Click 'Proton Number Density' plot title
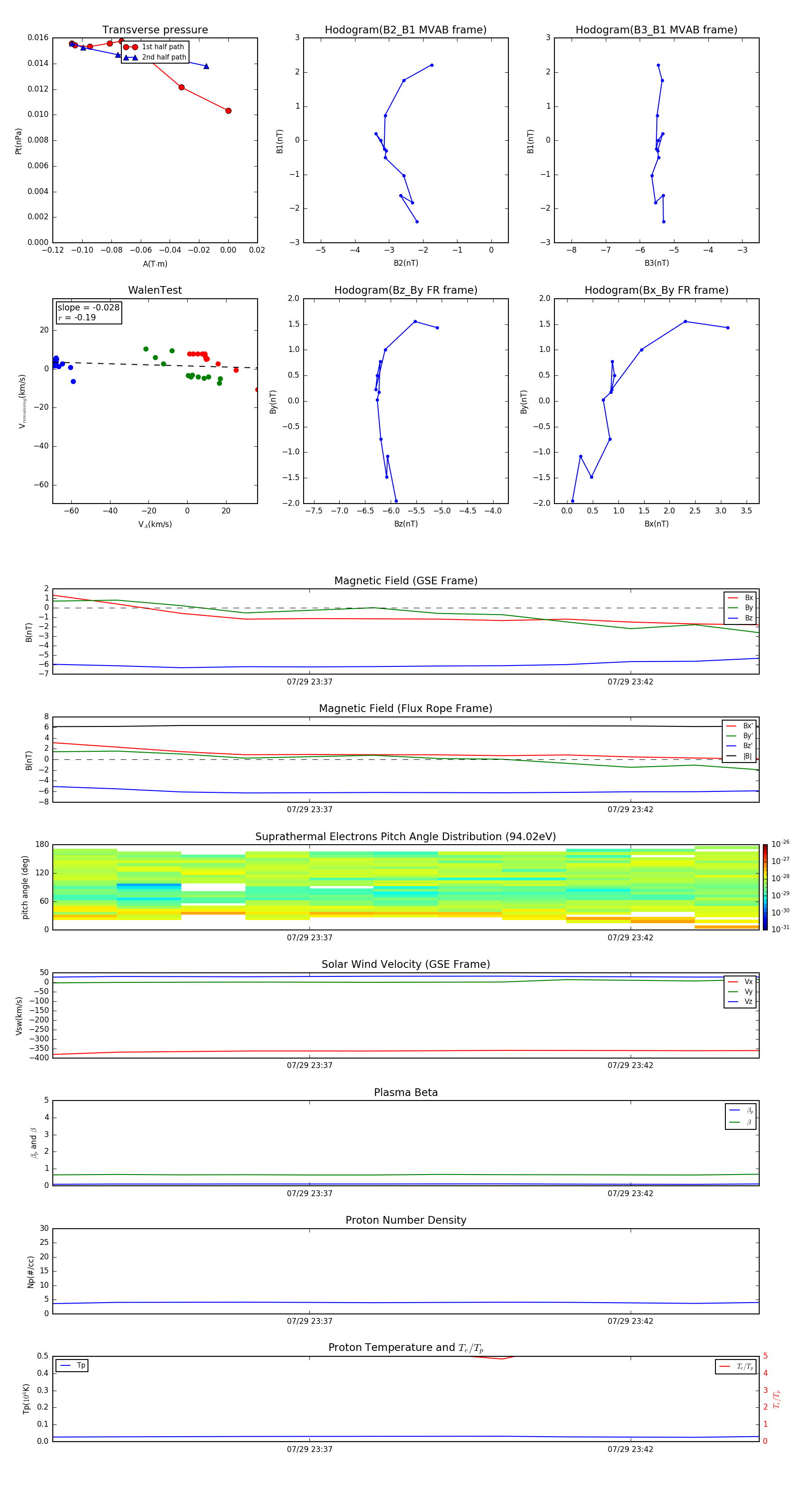Image resolution: width=812 pixels, height=1489 pixels. [406, 1220]
